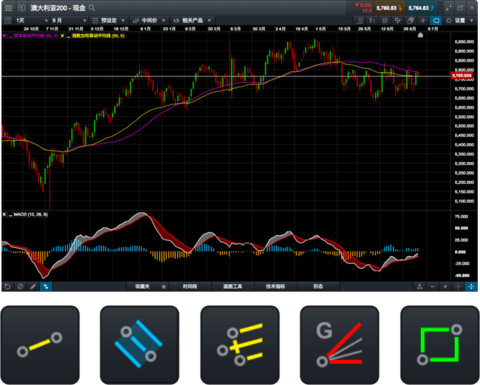Open the 中间价 price type dropdown
Image resolution: width=480 pixels, height=385 pixels.
pyautogui.click(x=149, y=21)
